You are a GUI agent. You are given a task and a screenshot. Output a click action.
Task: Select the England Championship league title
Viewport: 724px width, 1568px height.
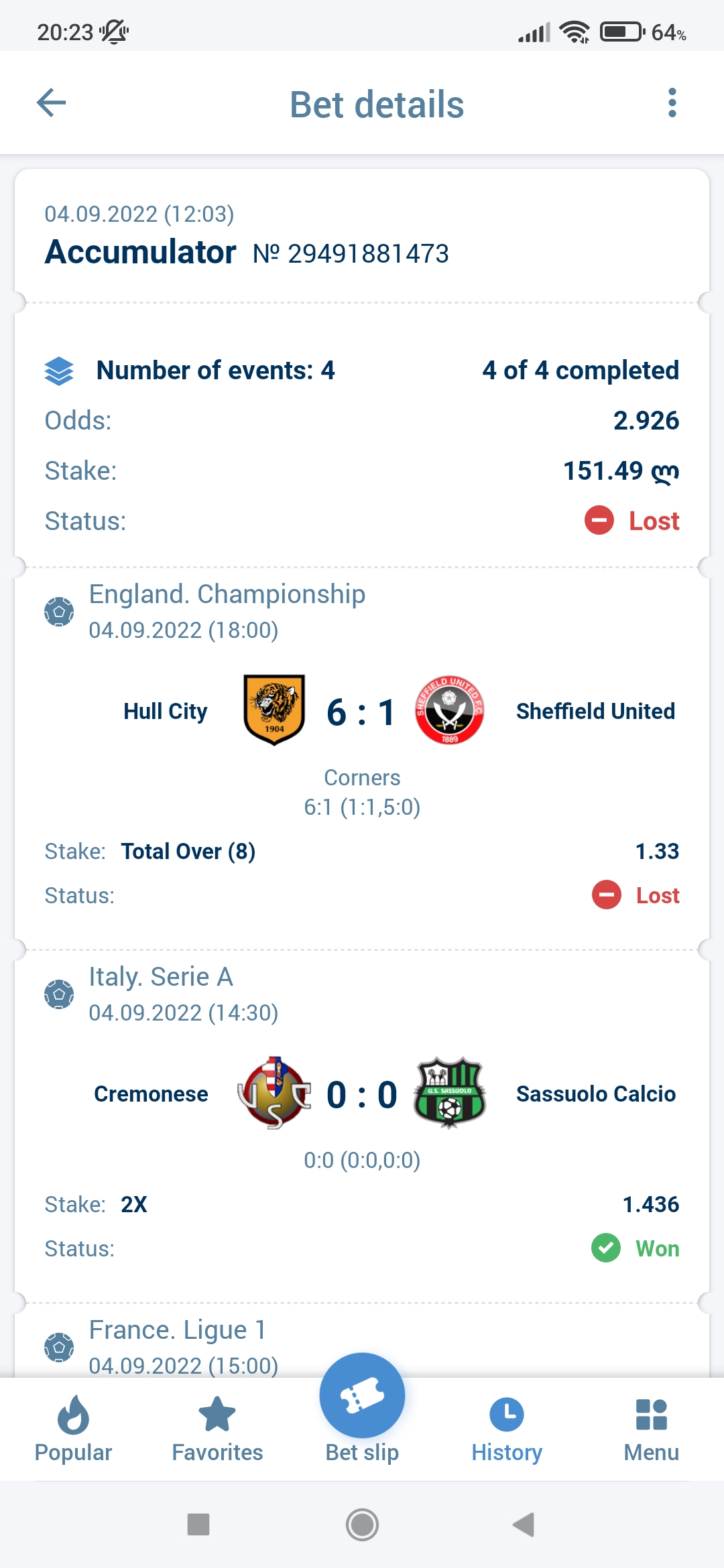pos(227,594)
